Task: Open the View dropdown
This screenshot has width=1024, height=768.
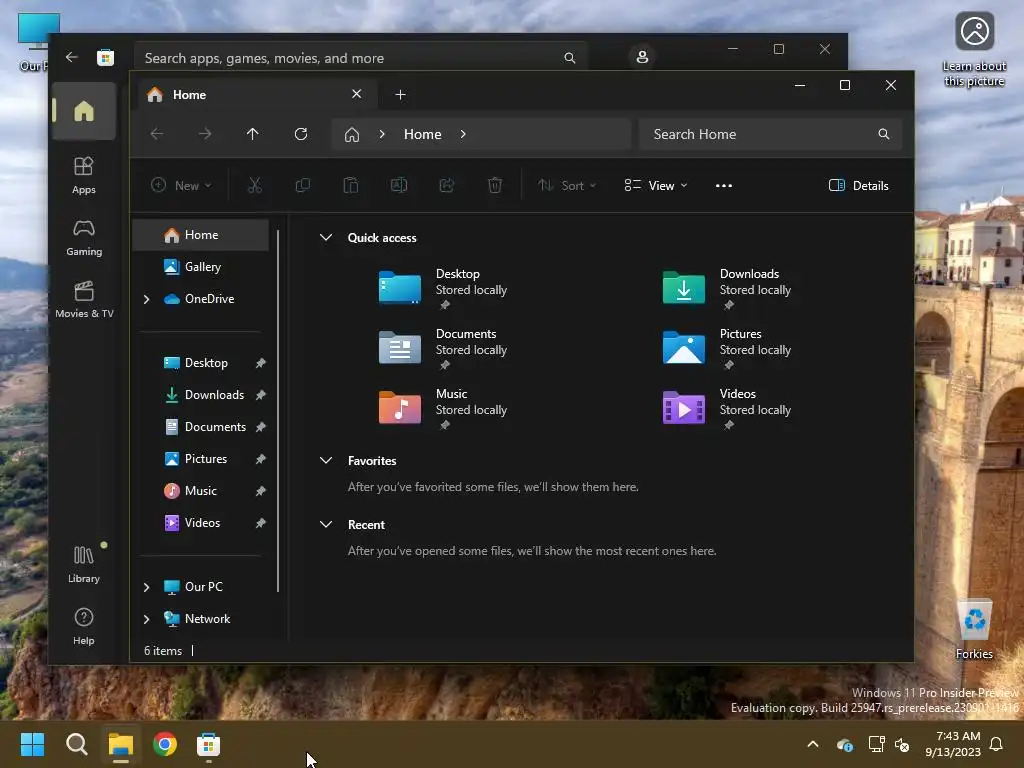Action: coord(656,185)
